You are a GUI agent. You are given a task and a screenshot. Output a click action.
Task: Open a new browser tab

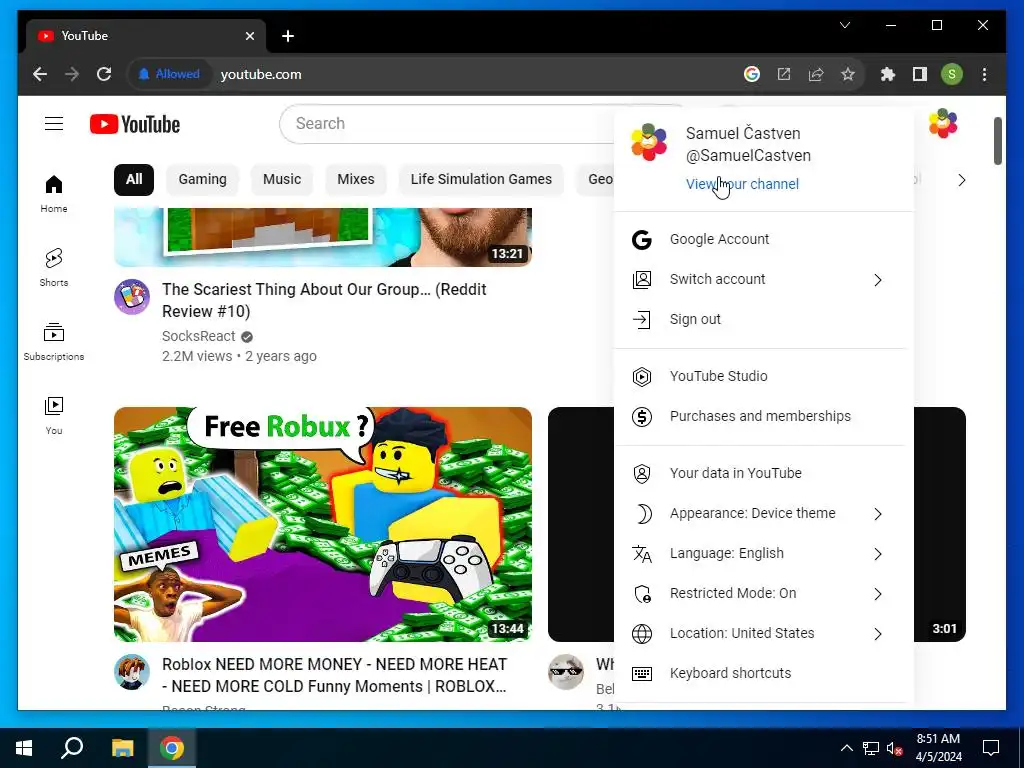click(x=288, y=36)
